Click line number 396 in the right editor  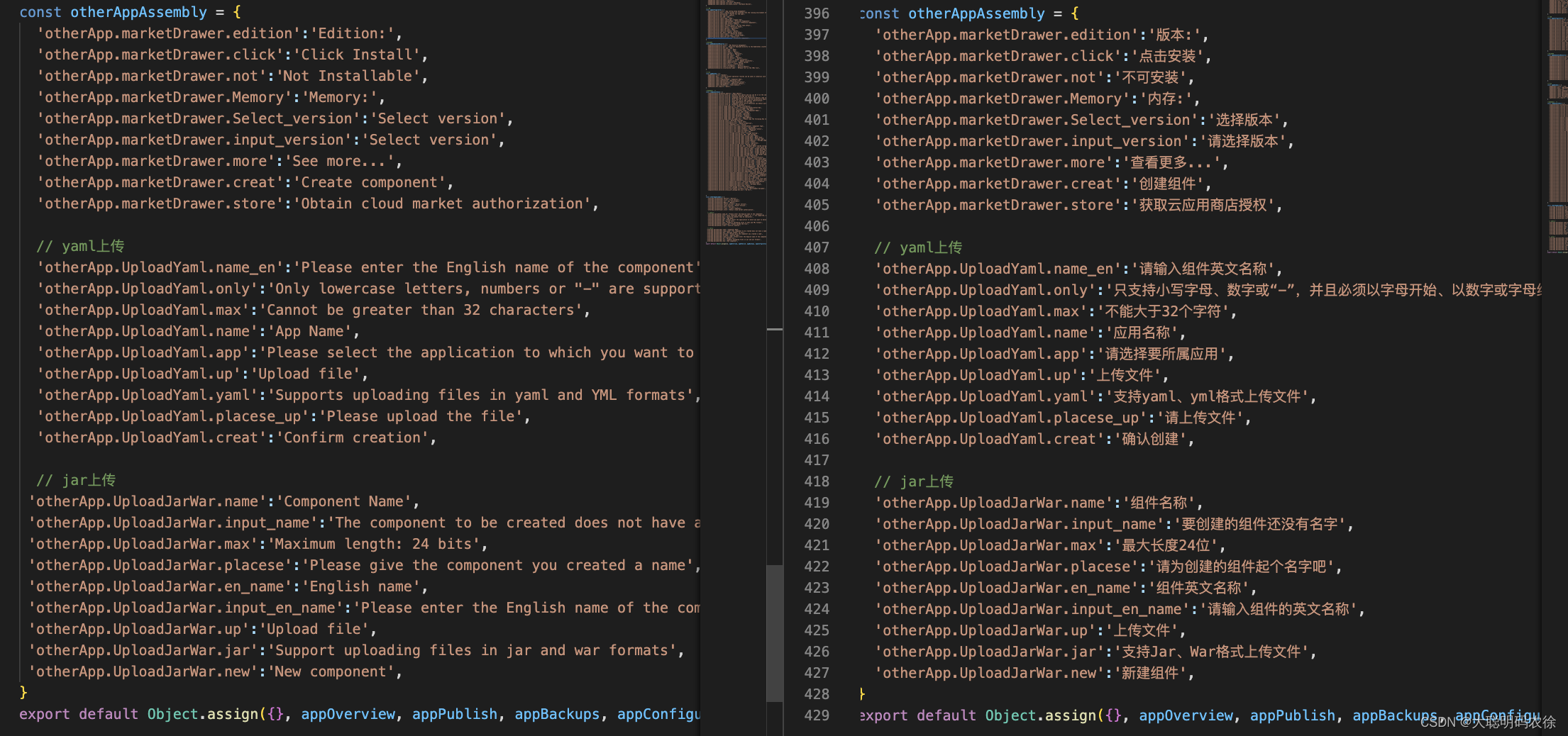[817, 13]
